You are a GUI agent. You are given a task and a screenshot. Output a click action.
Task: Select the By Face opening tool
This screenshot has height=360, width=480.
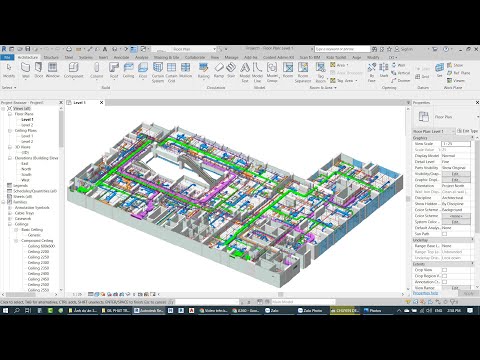(x=372, y=72)
